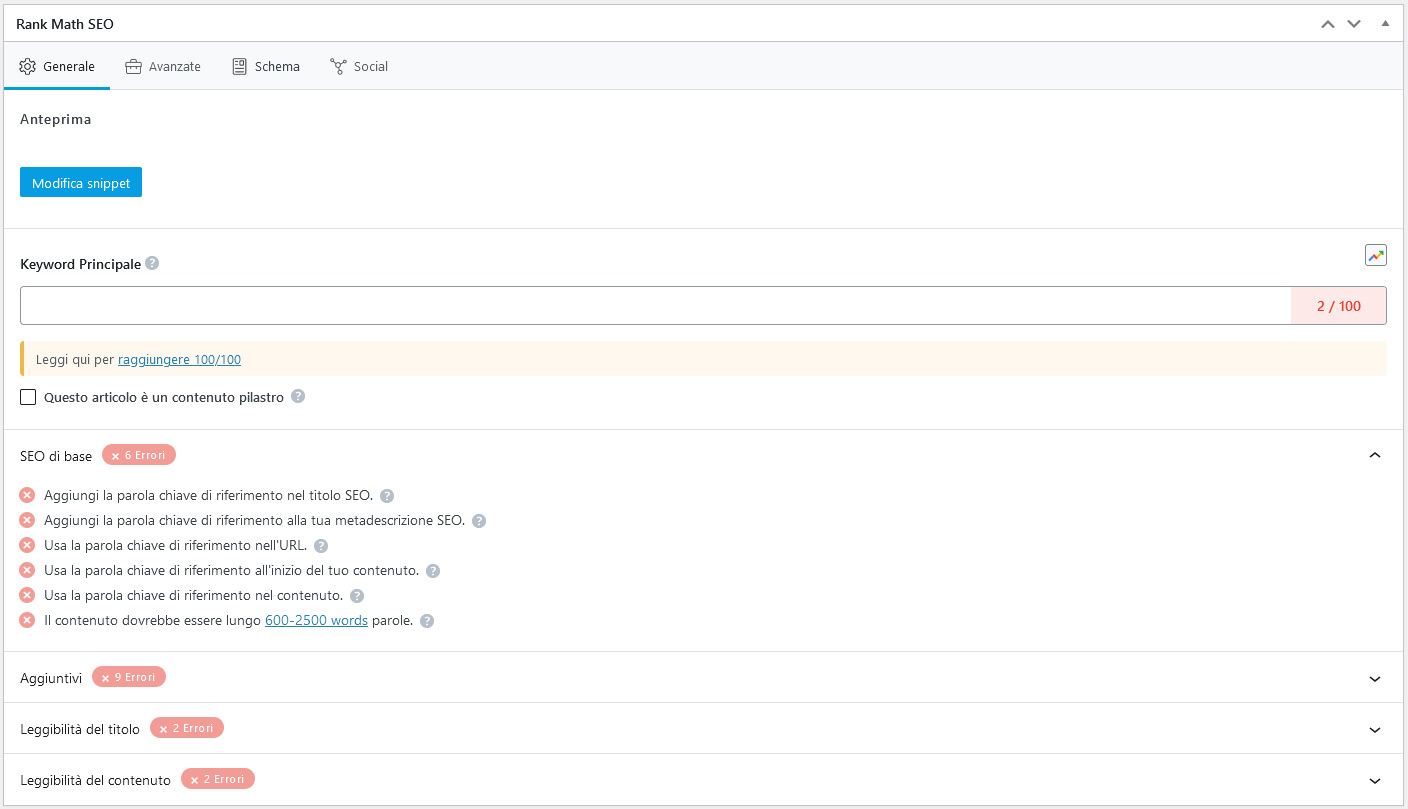Viewport: 1408px width, 809px height.
Task: Collapse the SEO di base section
Action: coord(1375,455)
